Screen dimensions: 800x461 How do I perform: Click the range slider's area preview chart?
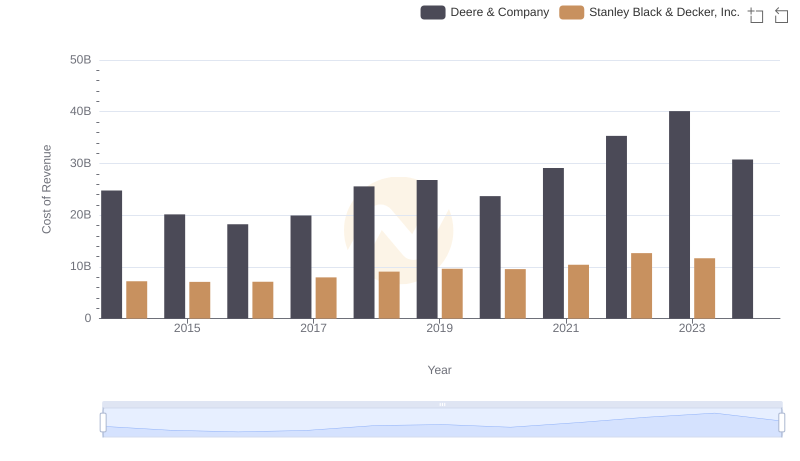click(x=442, y=425)
